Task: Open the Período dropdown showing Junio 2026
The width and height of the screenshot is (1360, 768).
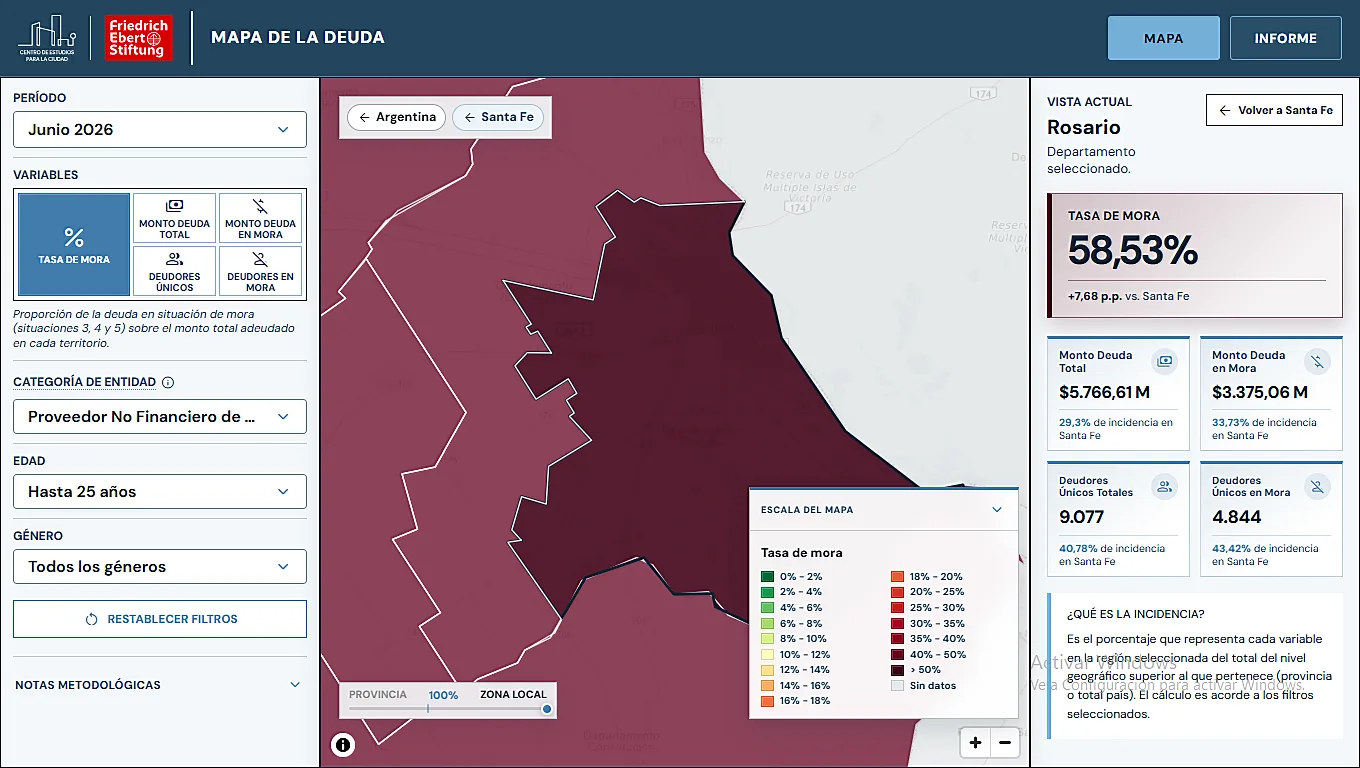Action: (160, 130)
